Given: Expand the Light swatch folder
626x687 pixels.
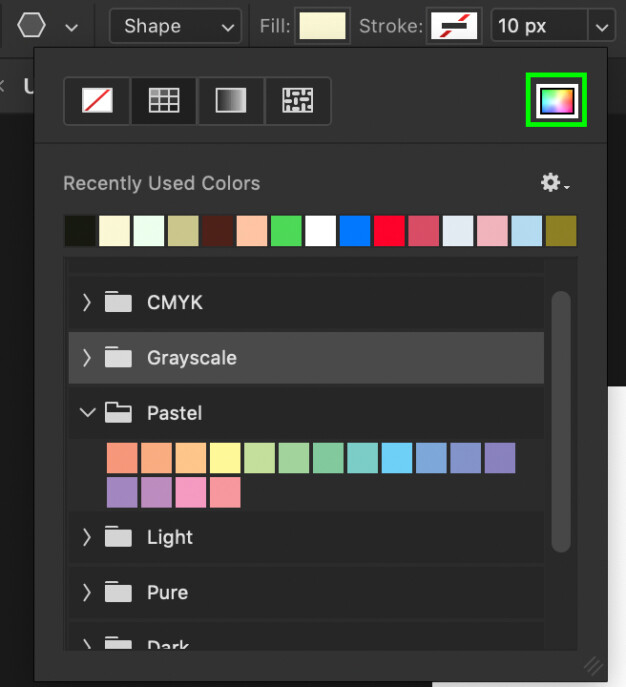Looking at the screenshot, I should click(87, 537).
